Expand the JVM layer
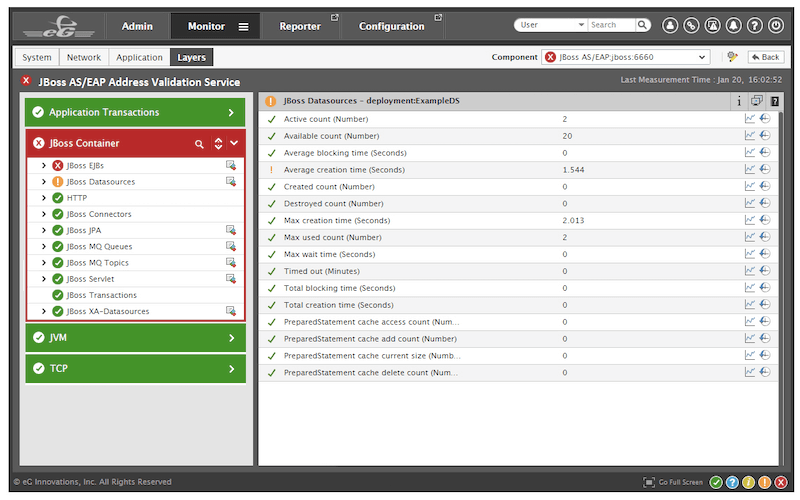The image size is (800, 500). click(231, 338)
